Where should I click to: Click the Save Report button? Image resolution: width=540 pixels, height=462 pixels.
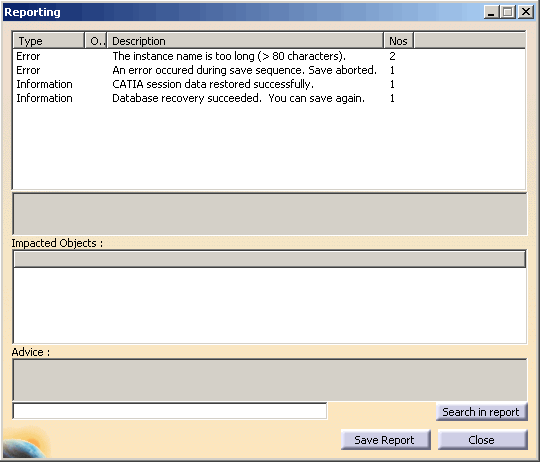(x=385, y=440)
